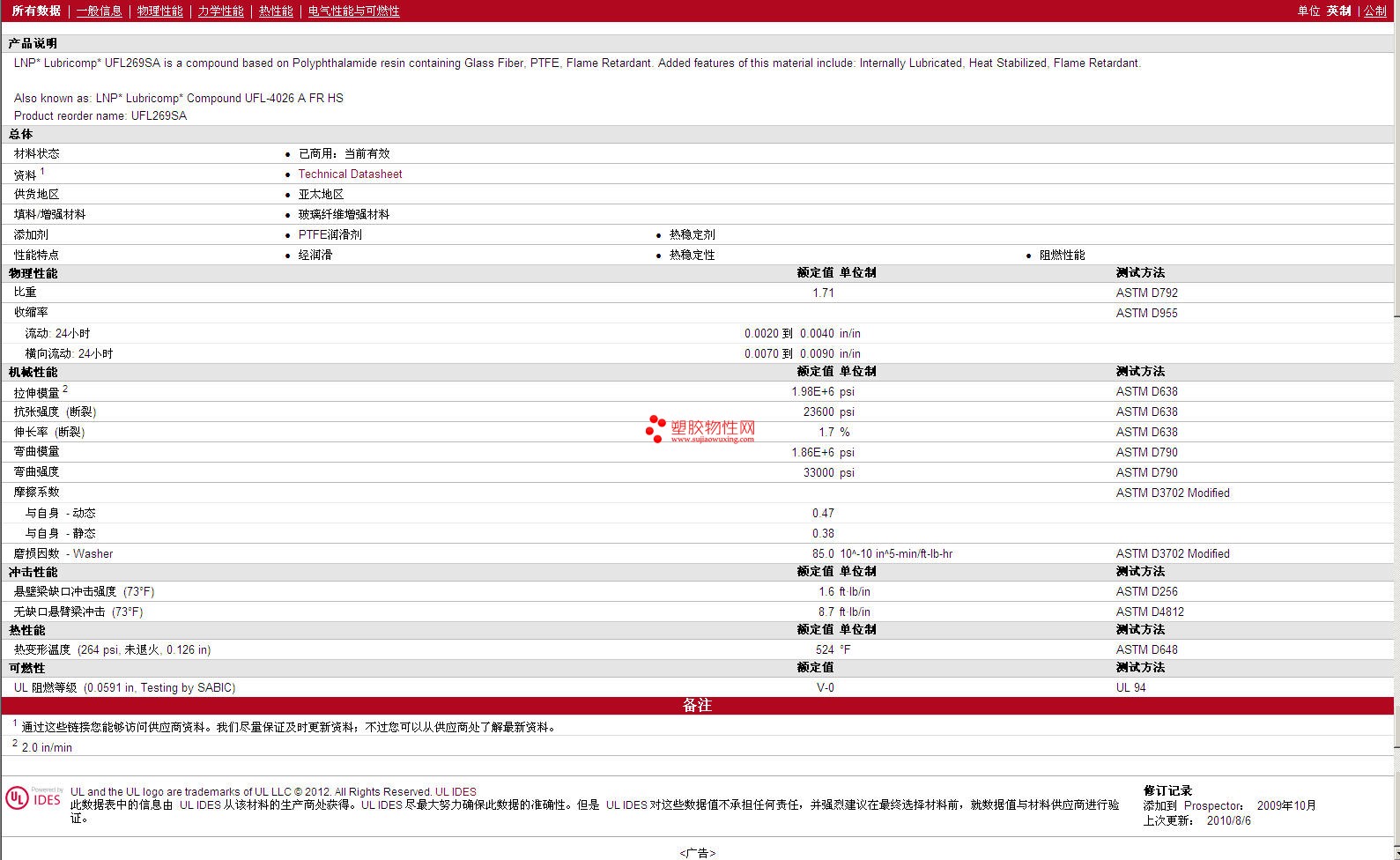
Task: Switch to the 一般信息 tab
Action: [x=99, y=11]
